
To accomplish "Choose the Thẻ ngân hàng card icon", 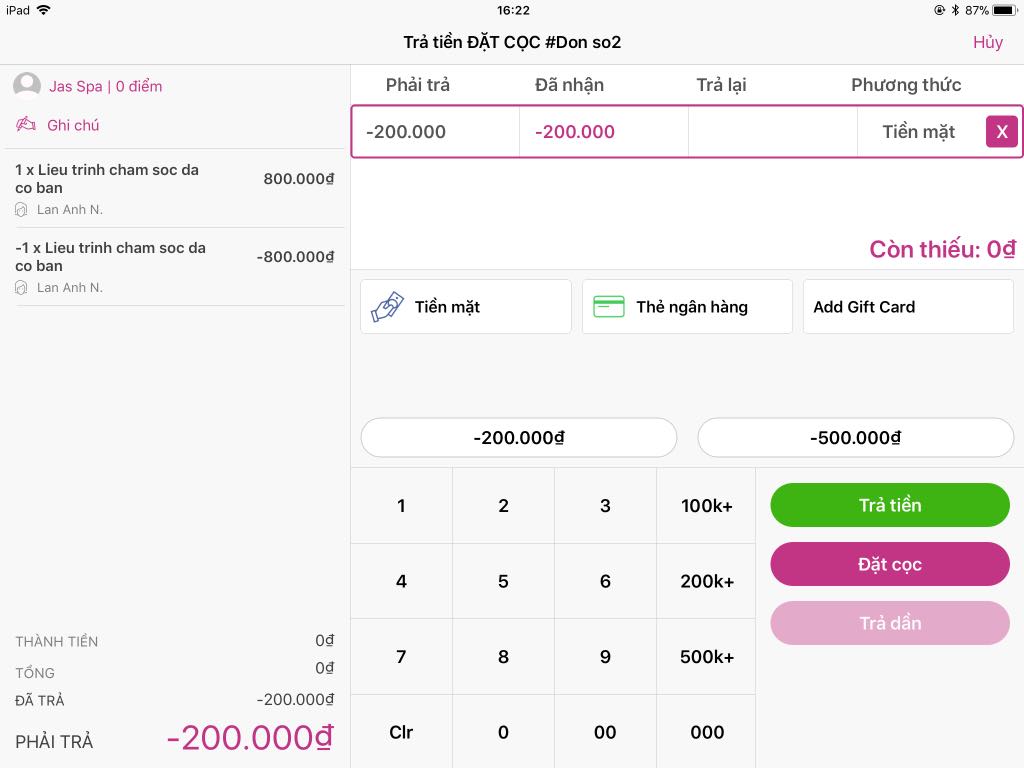I will [608, 307].
